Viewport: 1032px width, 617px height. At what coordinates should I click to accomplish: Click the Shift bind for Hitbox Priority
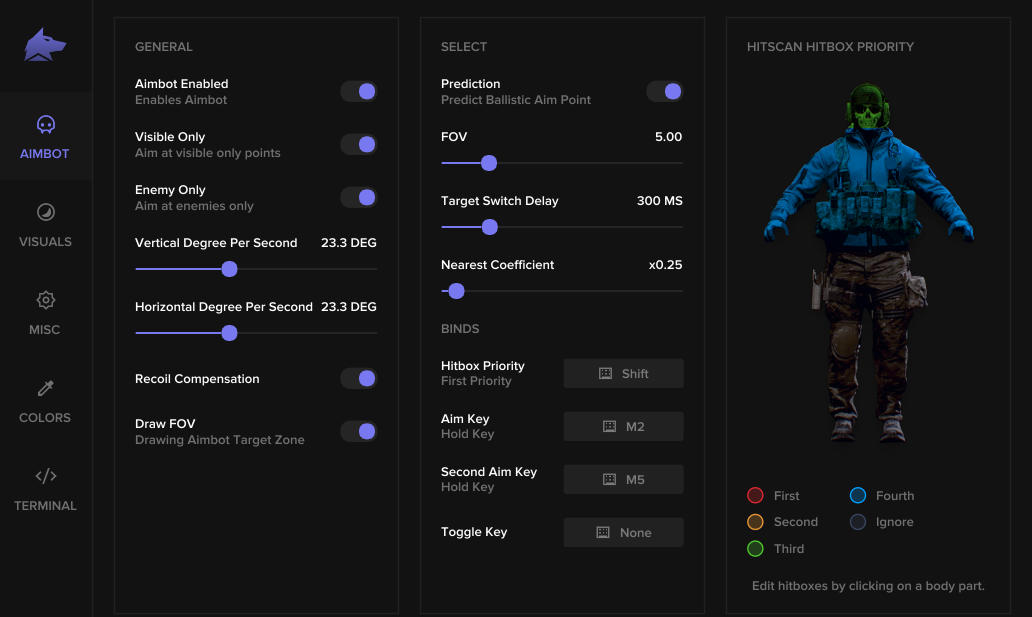pos(623,373)
